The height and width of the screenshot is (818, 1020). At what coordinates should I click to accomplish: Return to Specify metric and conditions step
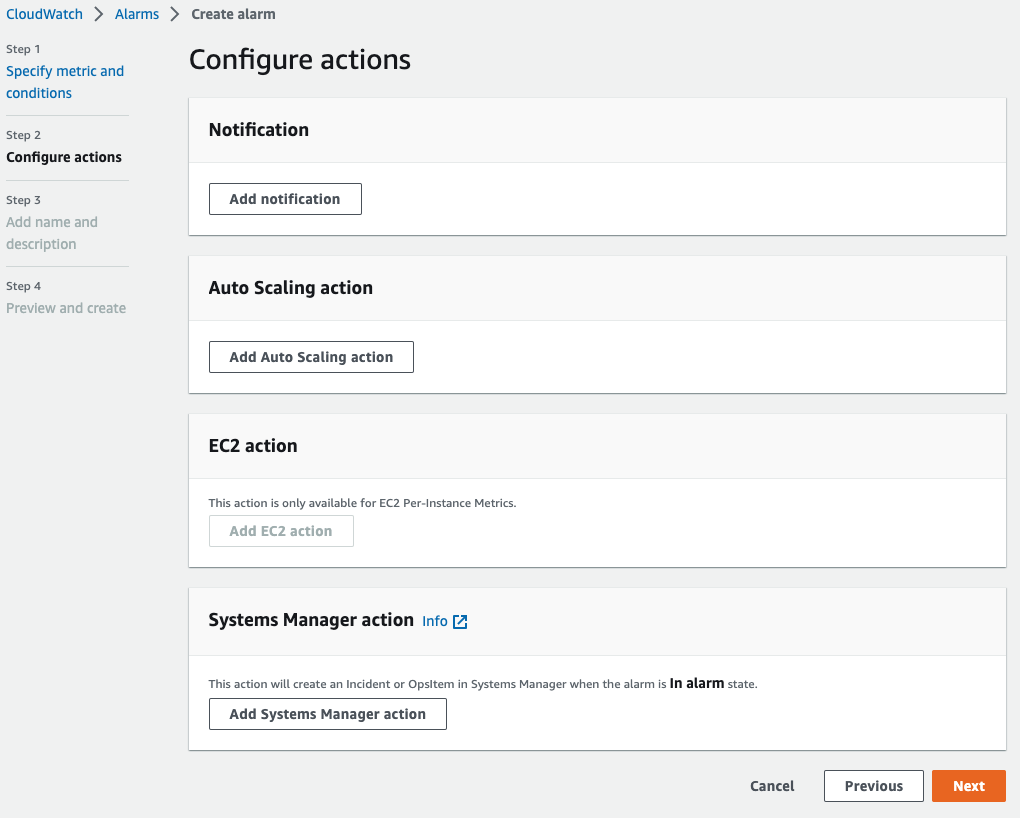point(65,82)
